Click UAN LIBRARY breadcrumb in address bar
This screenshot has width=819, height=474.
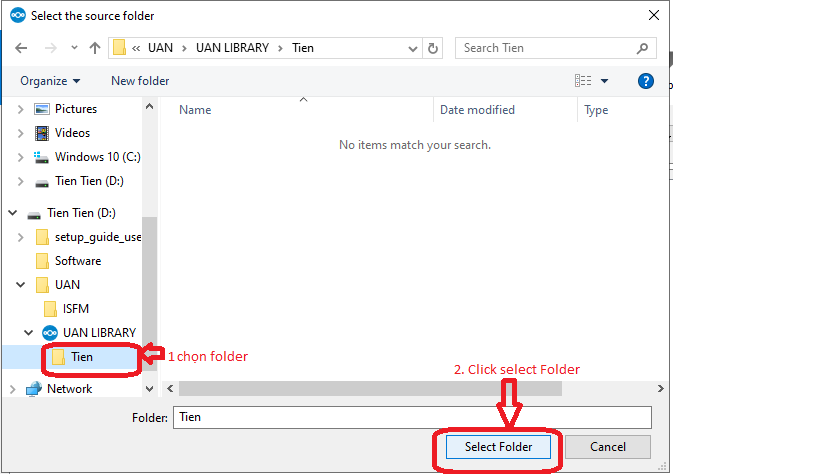pos(232,48)
